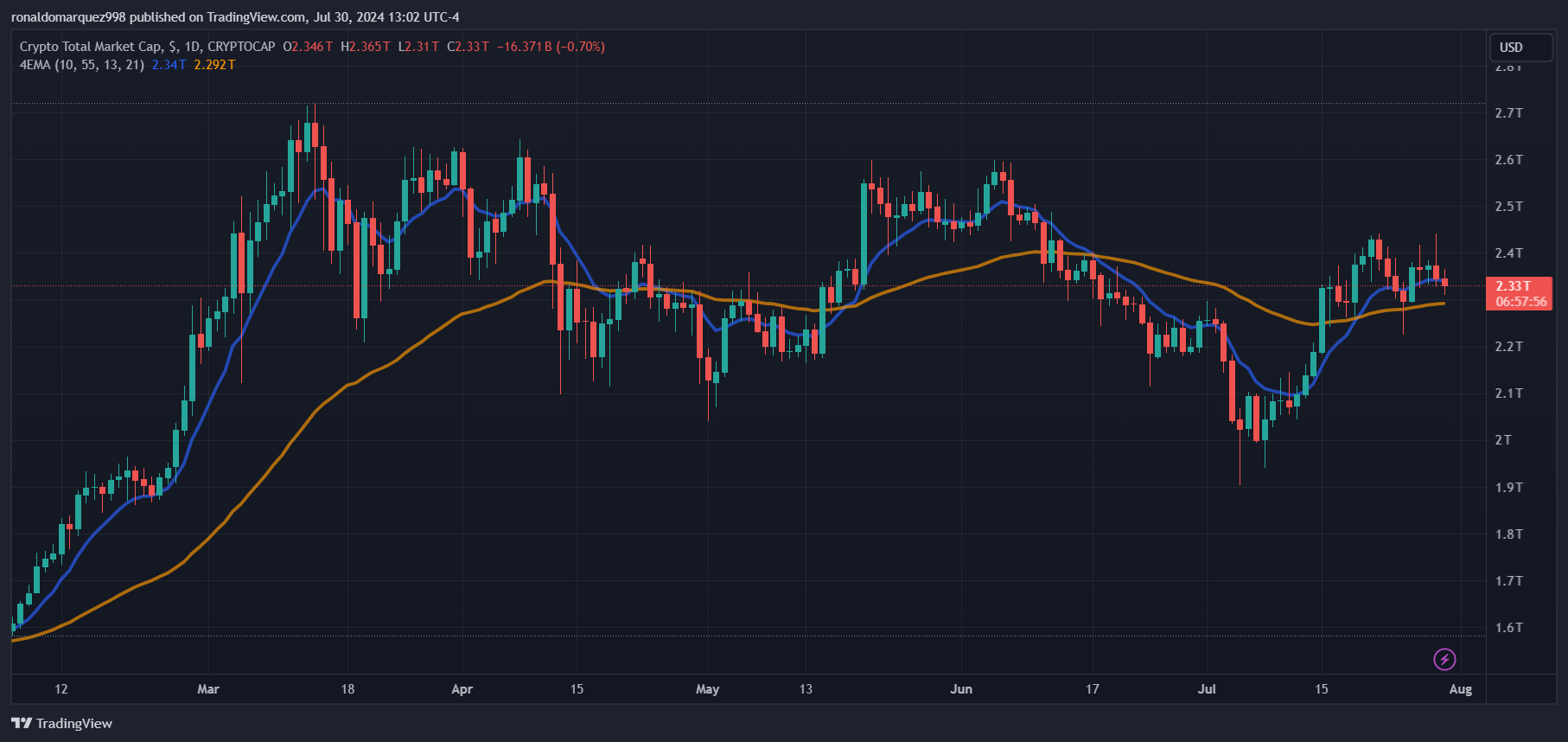
Task: Click the 2.7T price axis label
Action: pyautogui.click(x=1509, y=113)
